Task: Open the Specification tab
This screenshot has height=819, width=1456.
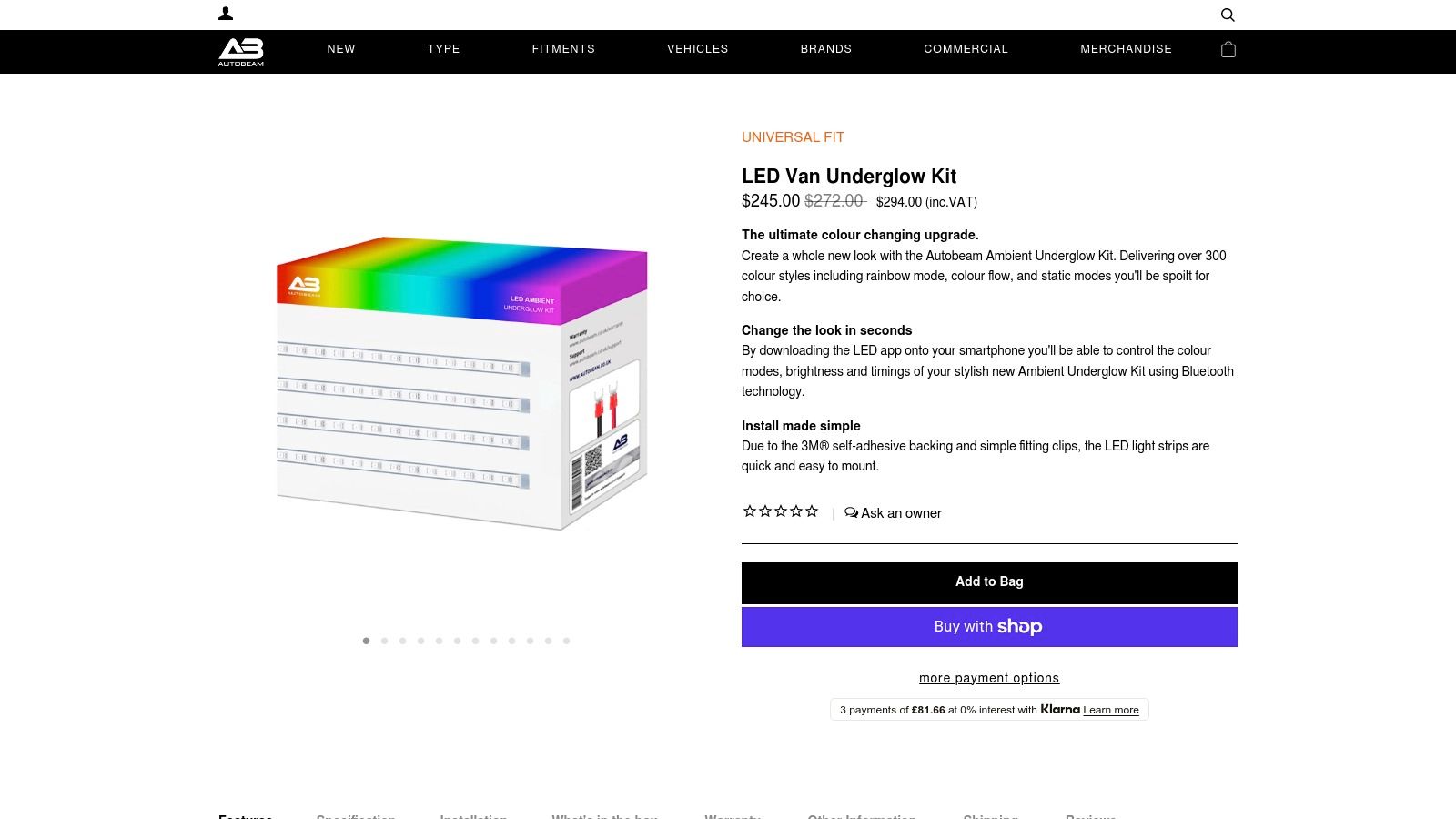Action: [356, 816]
